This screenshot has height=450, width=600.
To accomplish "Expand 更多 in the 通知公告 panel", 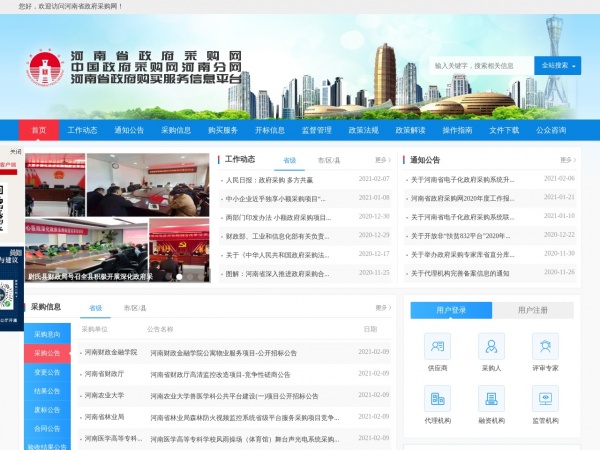I will pos(567,160).
